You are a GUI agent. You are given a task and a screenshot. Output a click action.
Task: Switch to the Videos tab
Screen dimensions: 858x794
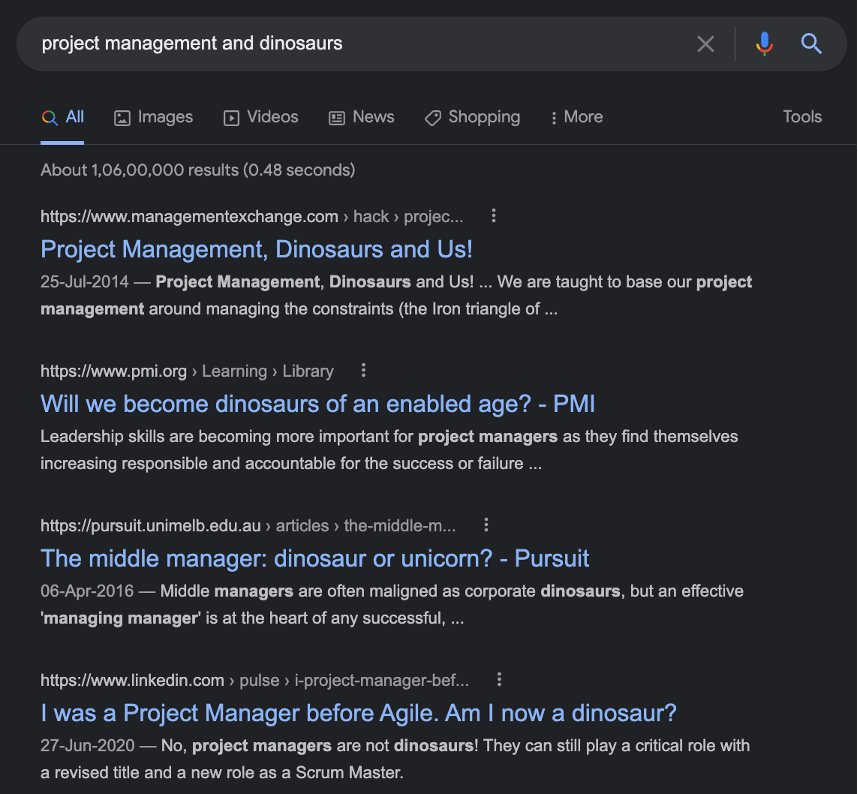[x=260, y=117]
